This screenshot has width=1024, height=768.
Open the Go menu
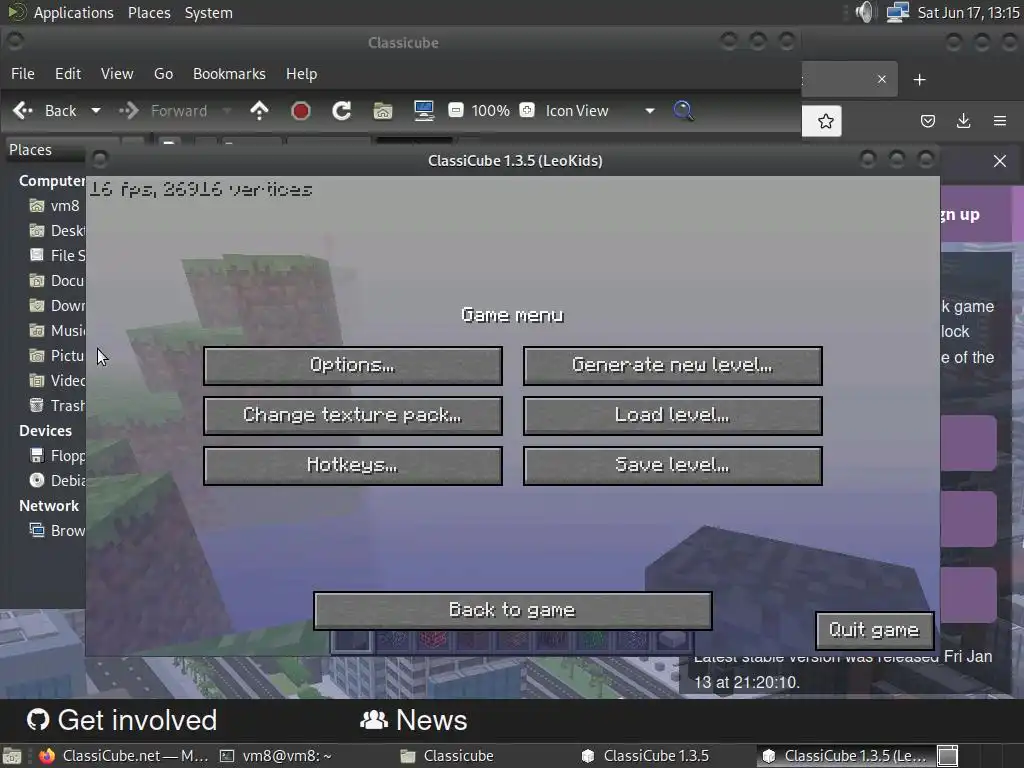tap(163, 74)
